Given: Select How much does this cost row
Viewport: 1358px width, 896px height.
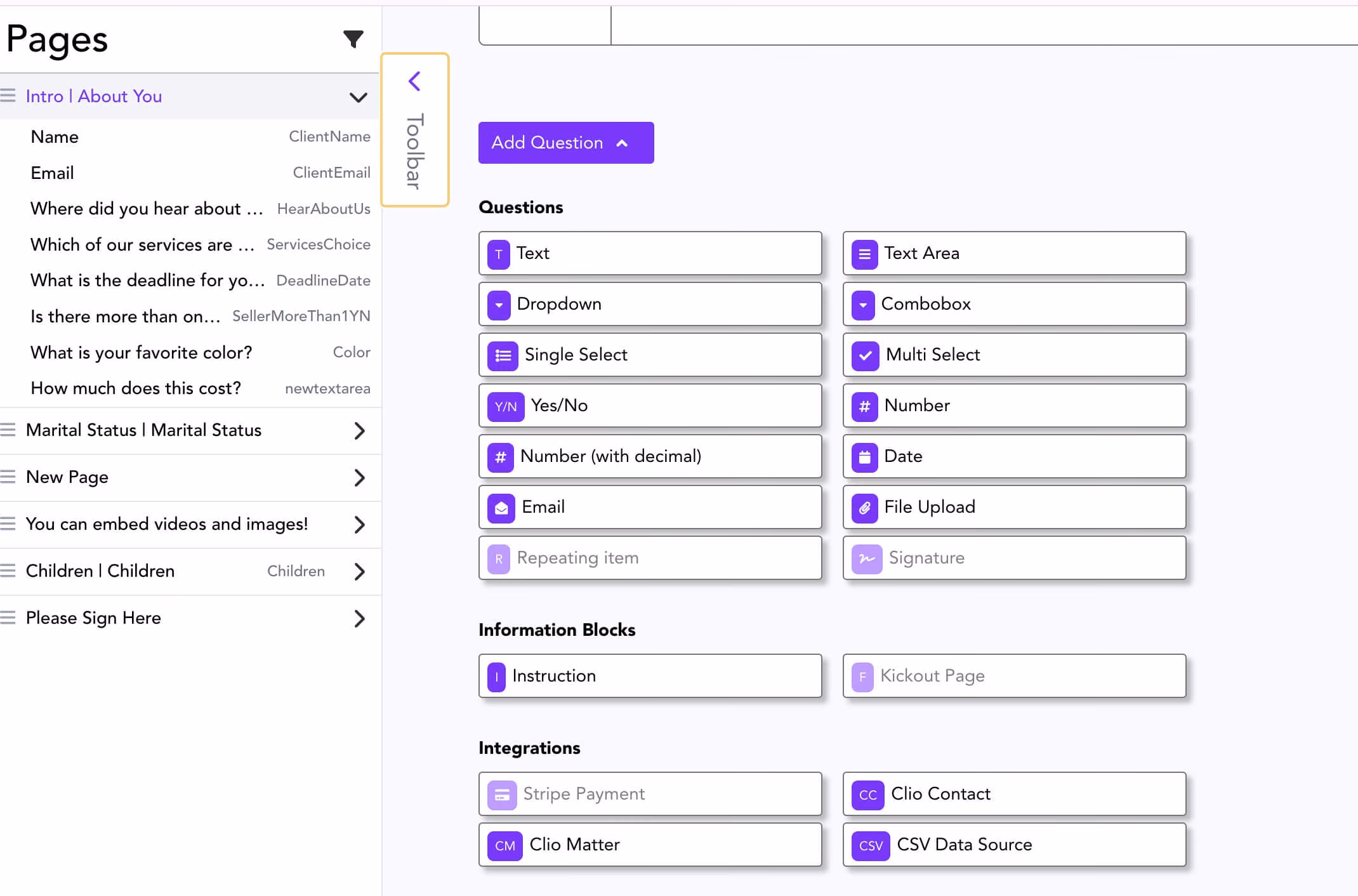Looking at the screenshot, I should click(190, 388).
